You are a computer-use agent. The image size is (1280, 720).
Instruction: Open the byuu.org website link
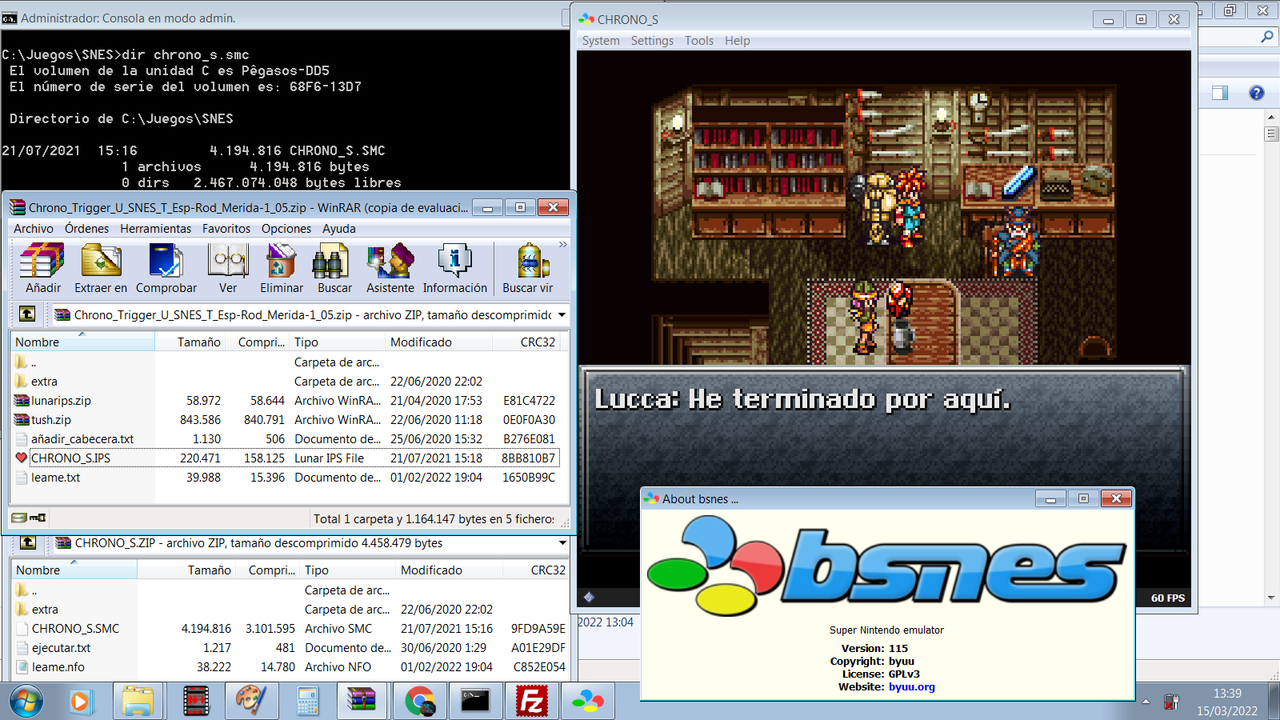[x=911, y=687]
